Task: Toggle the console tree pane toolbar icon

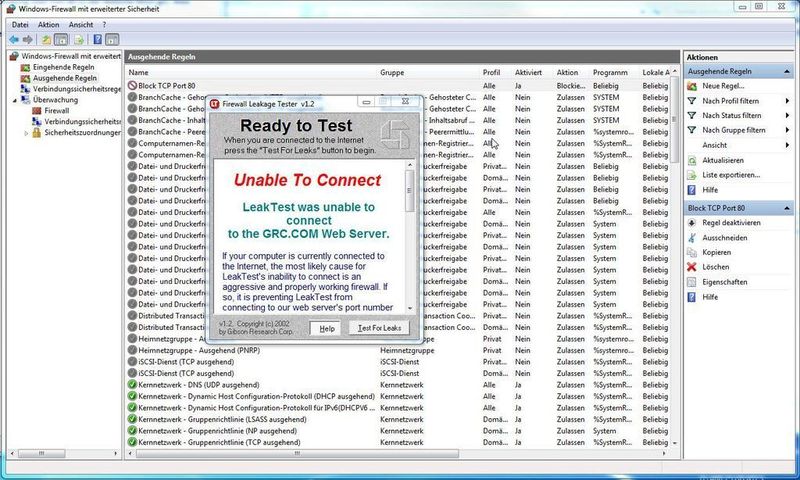Action: click(x=61, y=39)
